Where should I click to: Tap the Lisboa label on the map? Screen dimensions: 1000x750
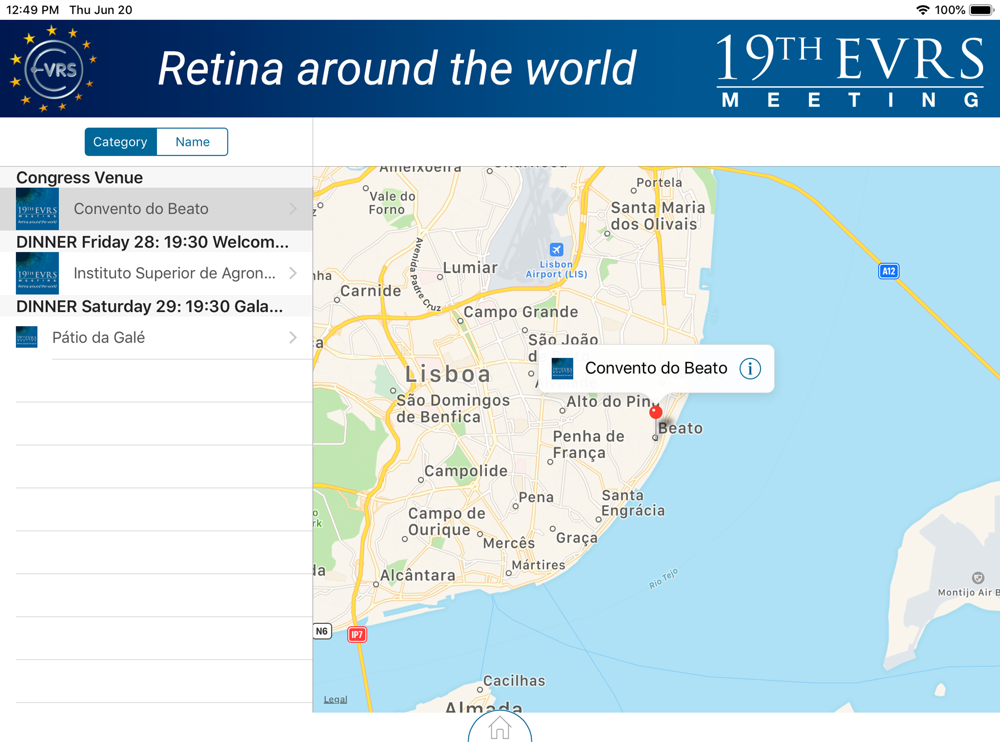(x=448, y=374)
